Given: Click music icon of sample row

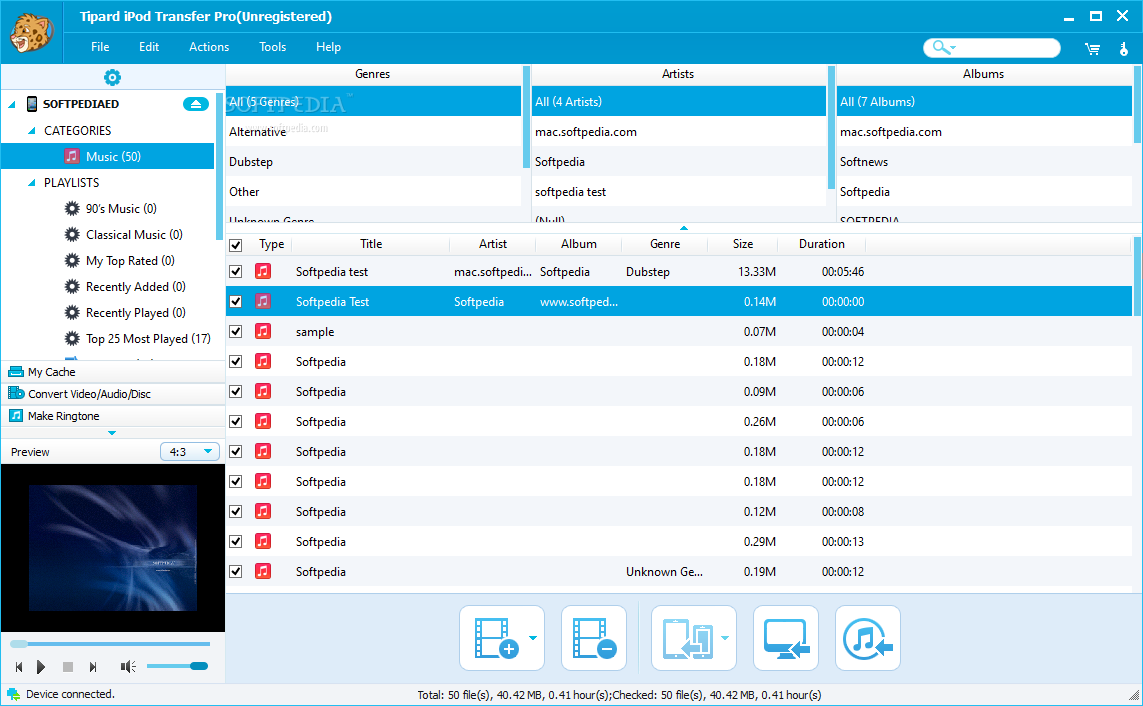Looking at the screenshot, I should pos(263,332).
